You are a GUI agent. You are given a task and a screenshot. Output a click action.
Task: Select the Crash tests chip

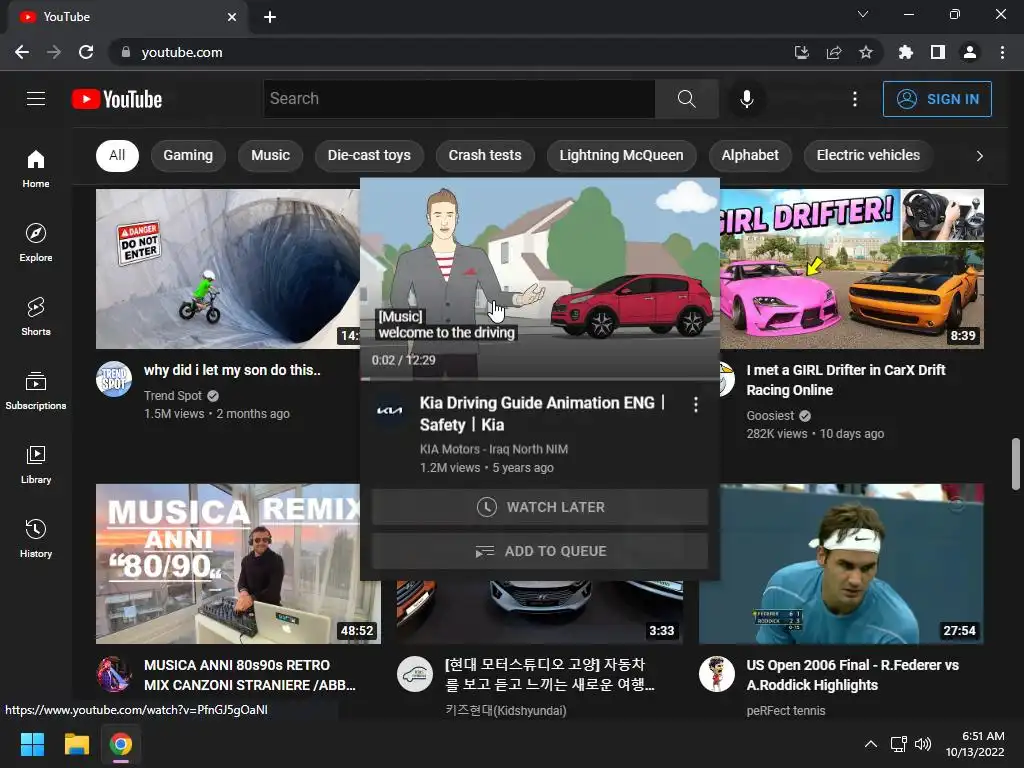tap(485, 155)
